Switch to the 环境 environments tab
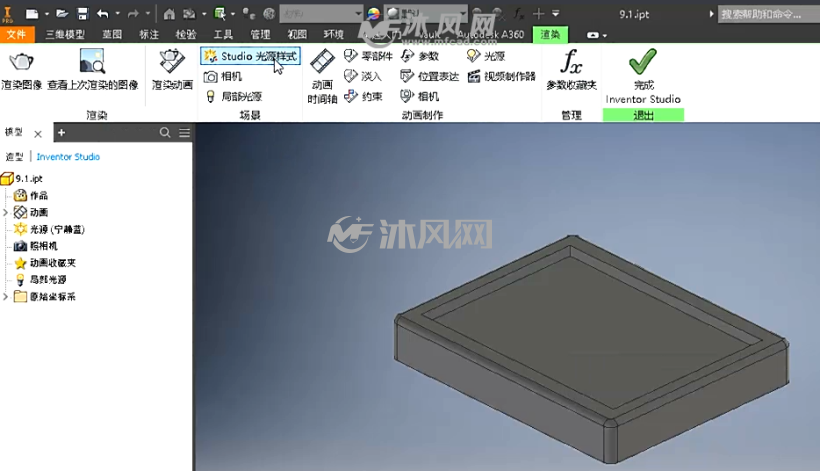Viewport: 820px width, 471px height. [334, 35]
